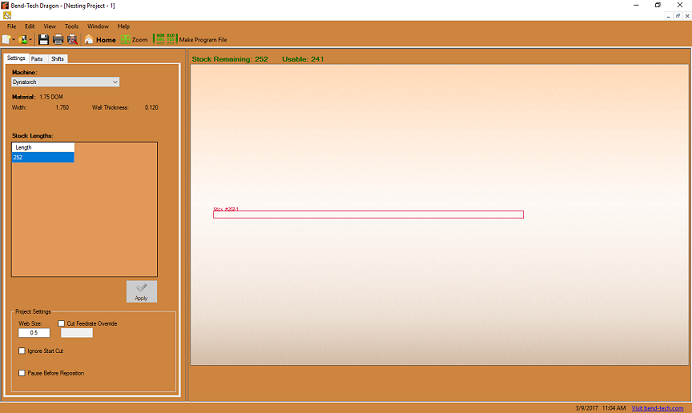Screen dimensions: 692x413
Task: Click the Print icon in toolbar
Action: point(58,39)
